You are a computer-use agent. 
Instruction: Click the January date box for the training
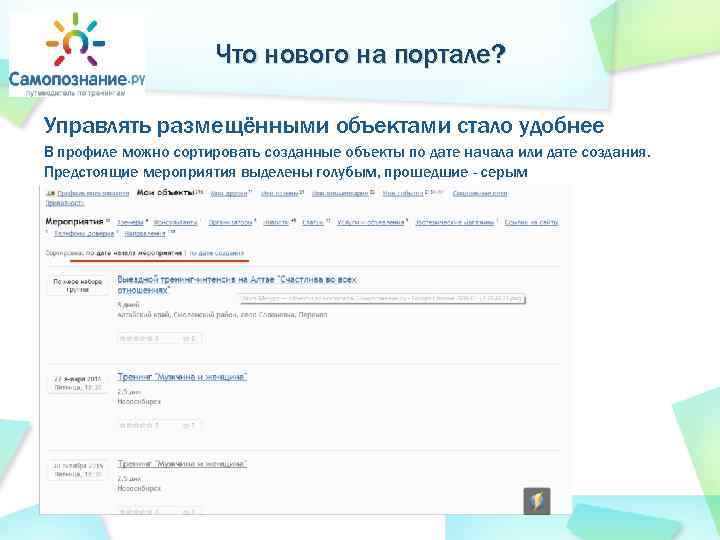pyautogui.click(x=78, y=383)
